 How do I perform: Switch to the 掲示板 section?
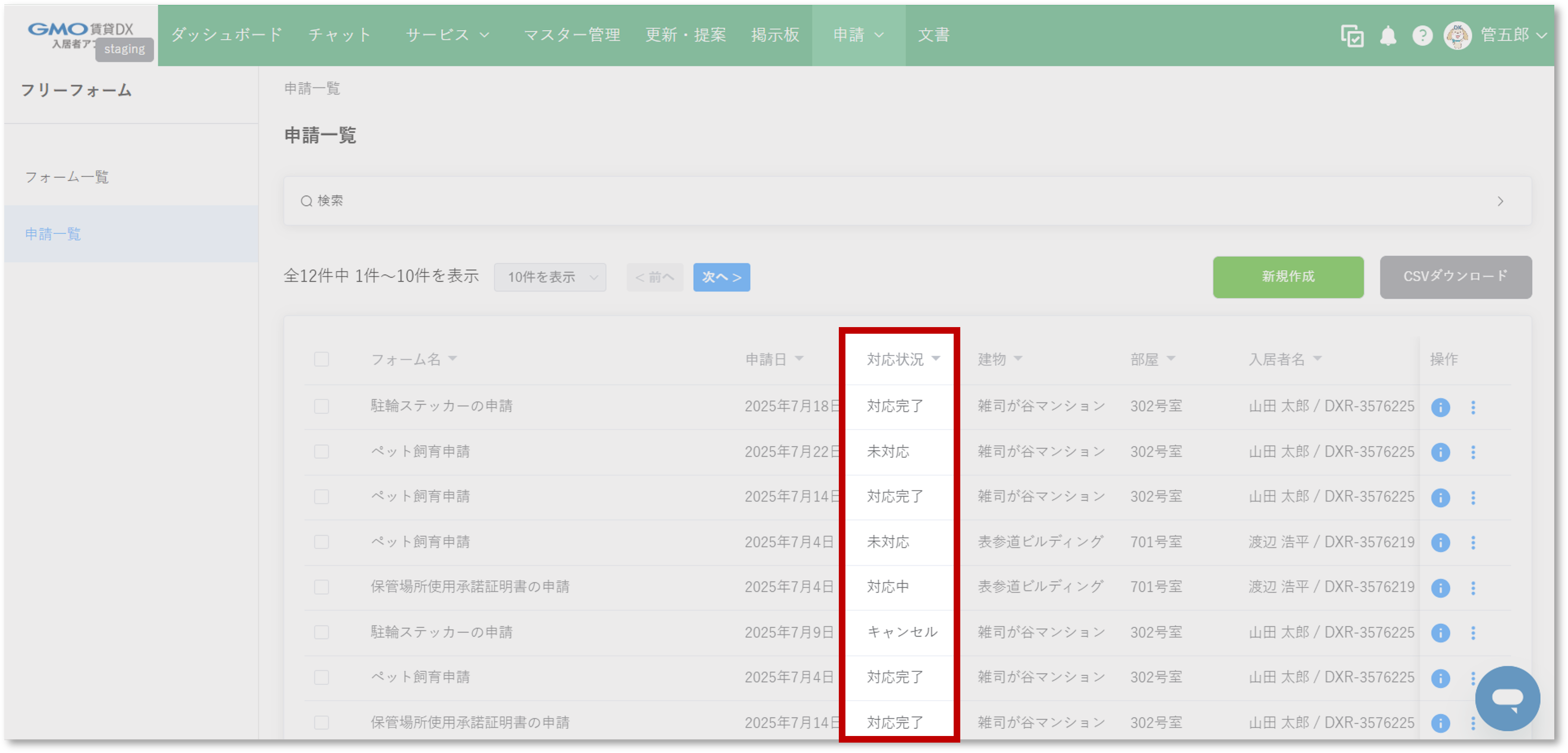[x=775, y=35]
